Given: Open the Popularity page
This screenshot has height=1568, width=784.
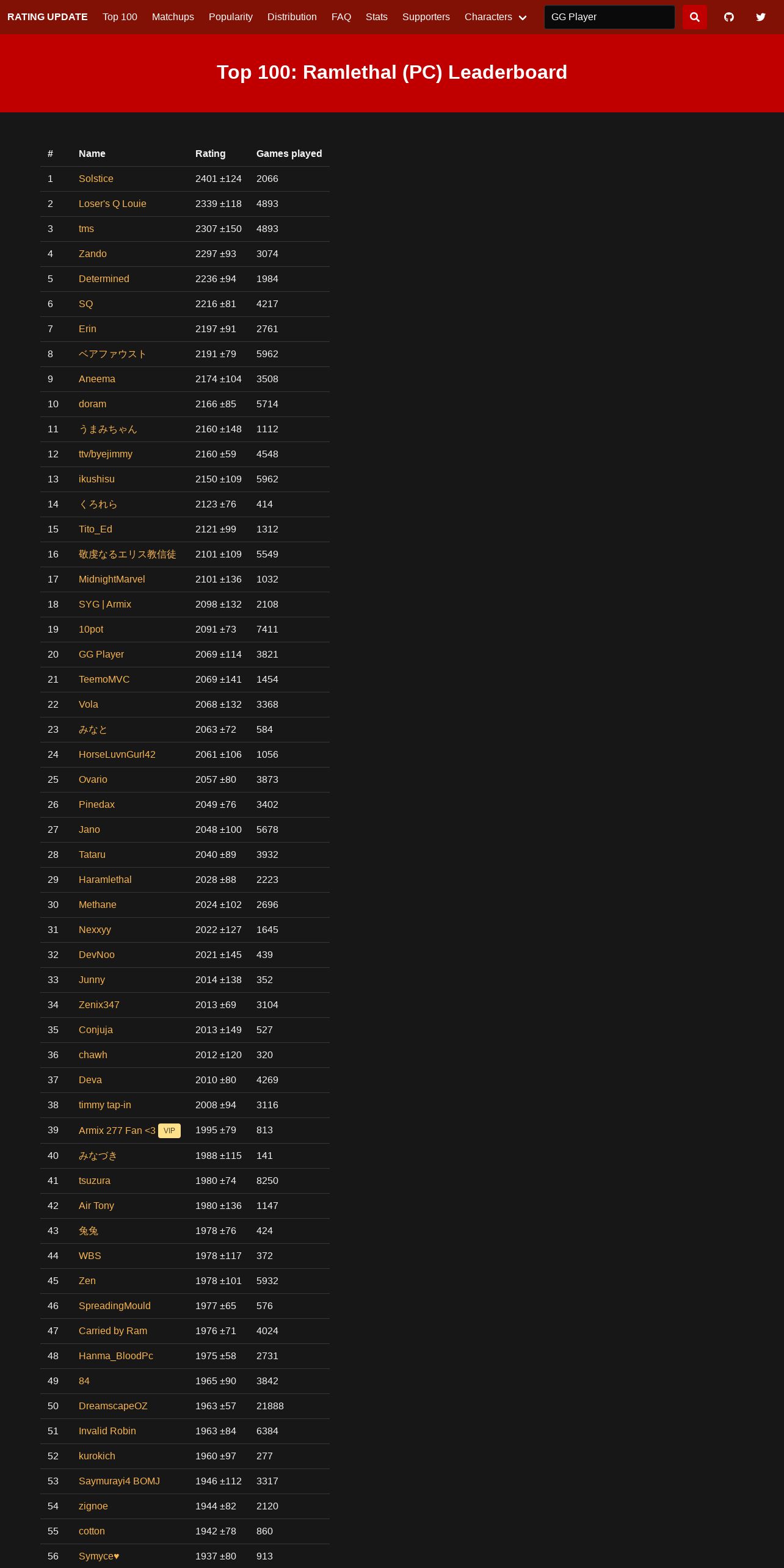Looking at the screenshot, I should click(230, 17).
